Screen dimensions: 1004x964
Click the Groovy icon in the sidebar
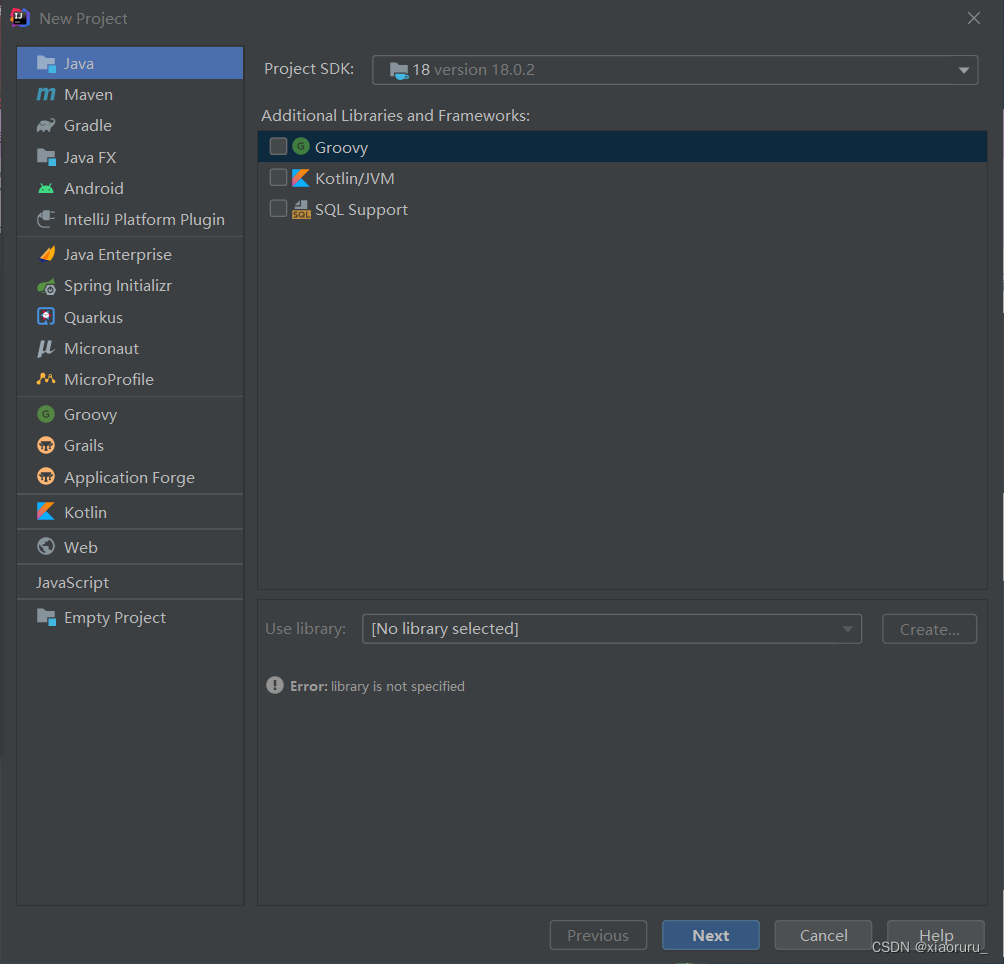(x=46, y=414)
